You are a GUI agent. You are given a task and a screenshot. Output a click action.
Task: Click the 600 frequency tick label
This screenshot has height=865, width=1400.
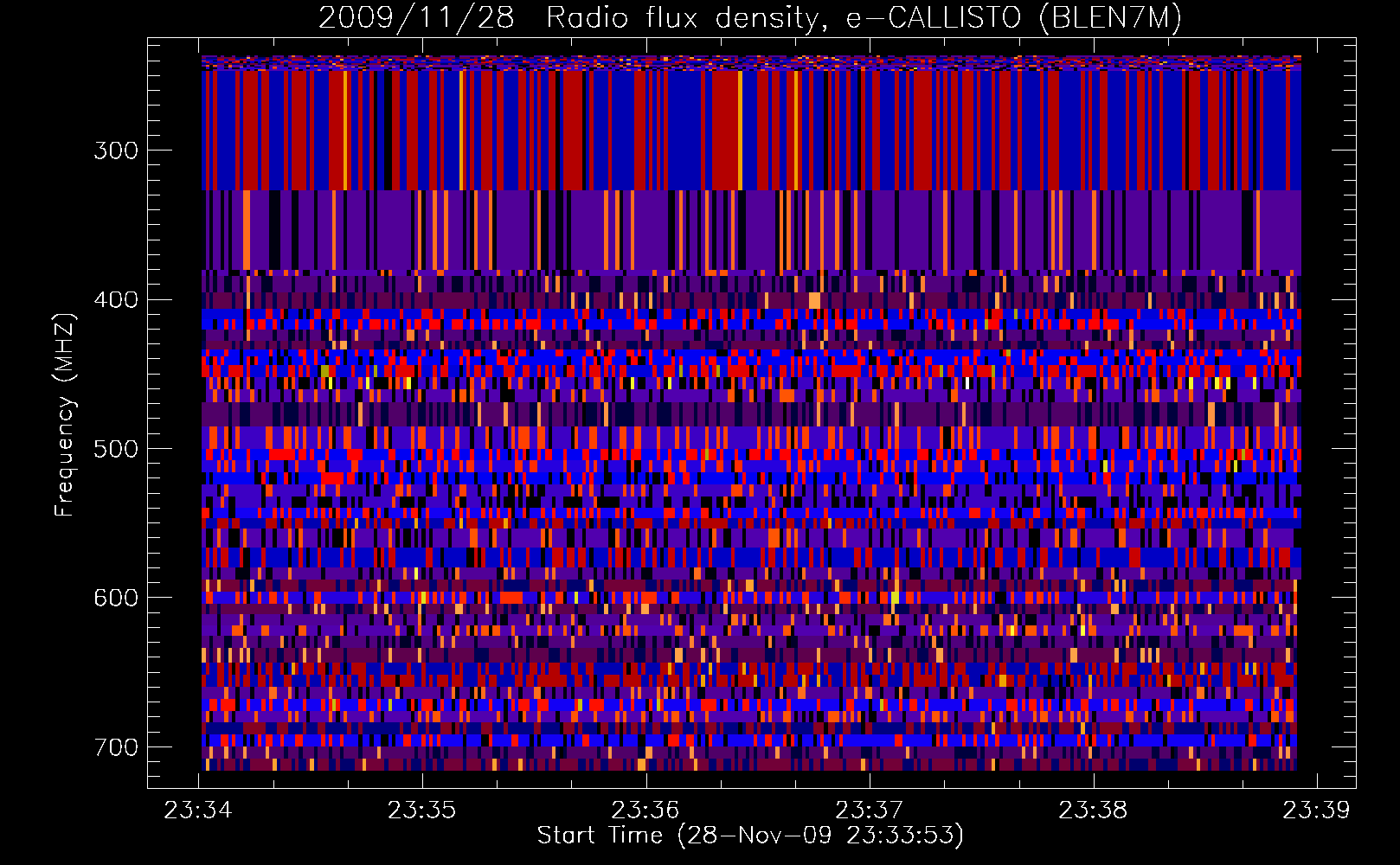[116, 598]
